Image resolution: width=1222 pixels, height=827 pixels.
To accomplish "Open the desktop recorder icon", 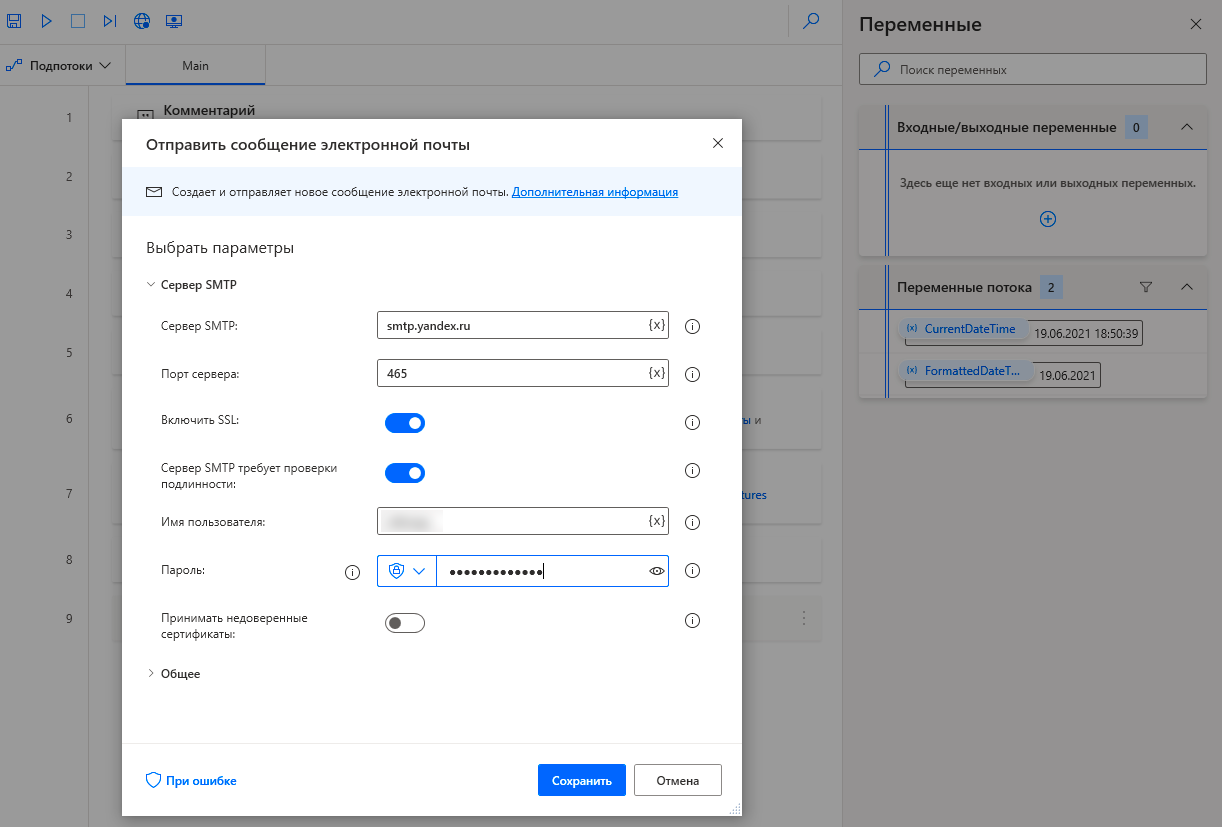I will [x=174, y=20].
